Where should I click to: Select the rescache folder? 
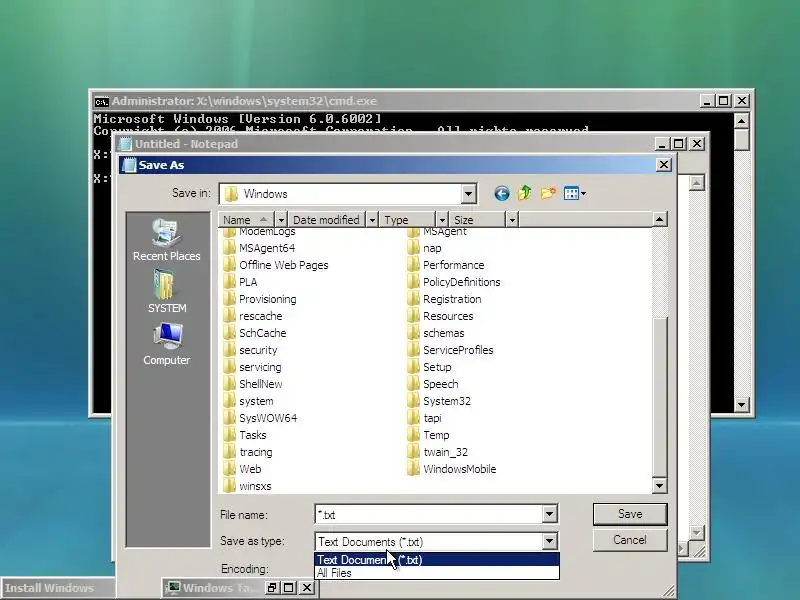pyautogui.click(x=253, y=316)
